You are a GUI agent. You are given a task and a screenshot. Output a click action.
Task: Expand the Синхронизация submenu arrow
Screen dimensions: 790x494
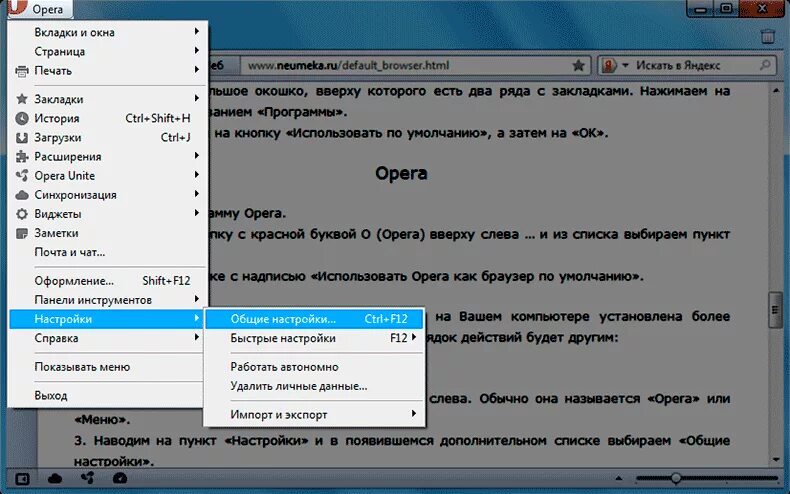pos(196,194)
